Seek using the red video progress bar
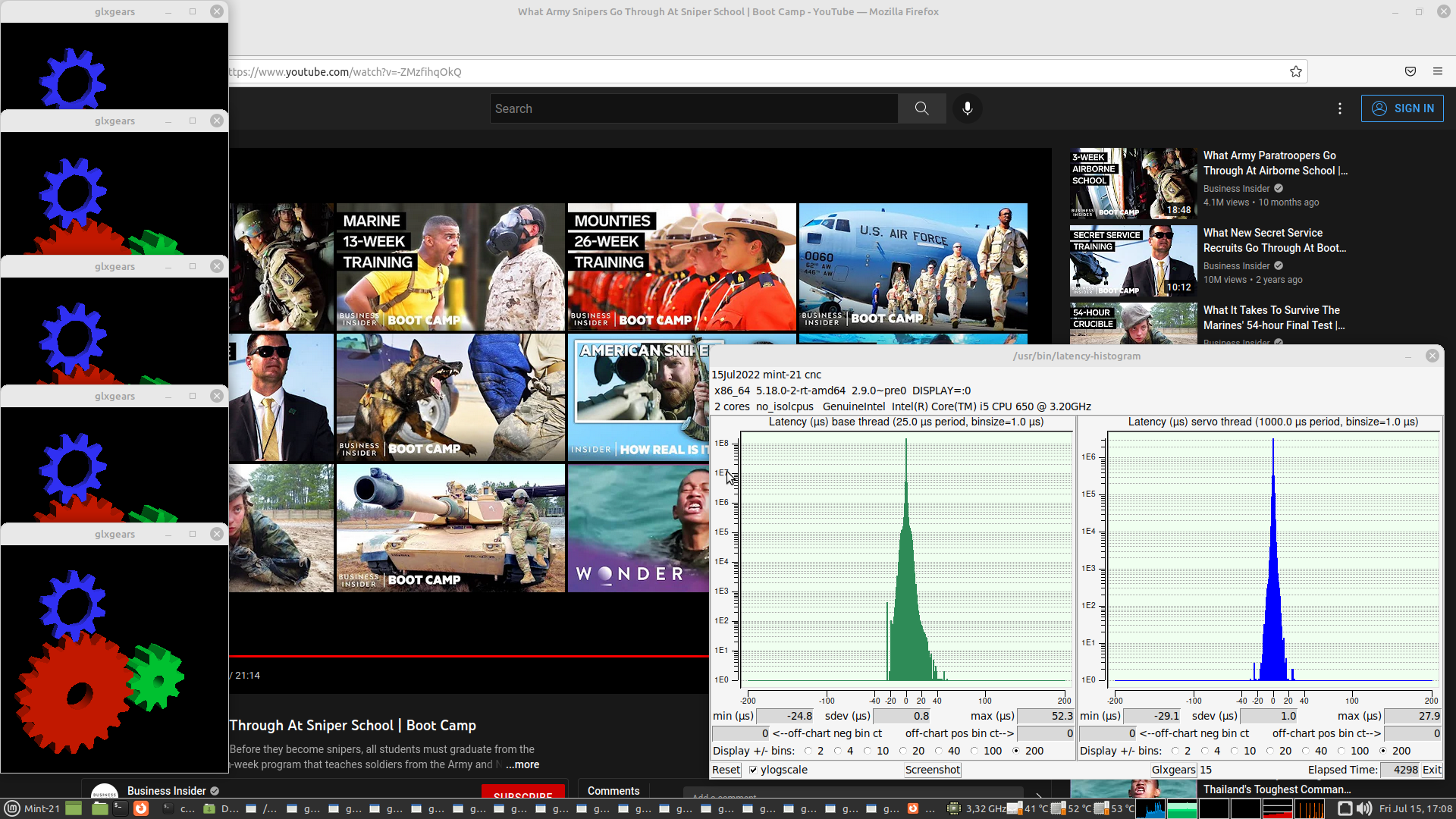 (469, 656)
